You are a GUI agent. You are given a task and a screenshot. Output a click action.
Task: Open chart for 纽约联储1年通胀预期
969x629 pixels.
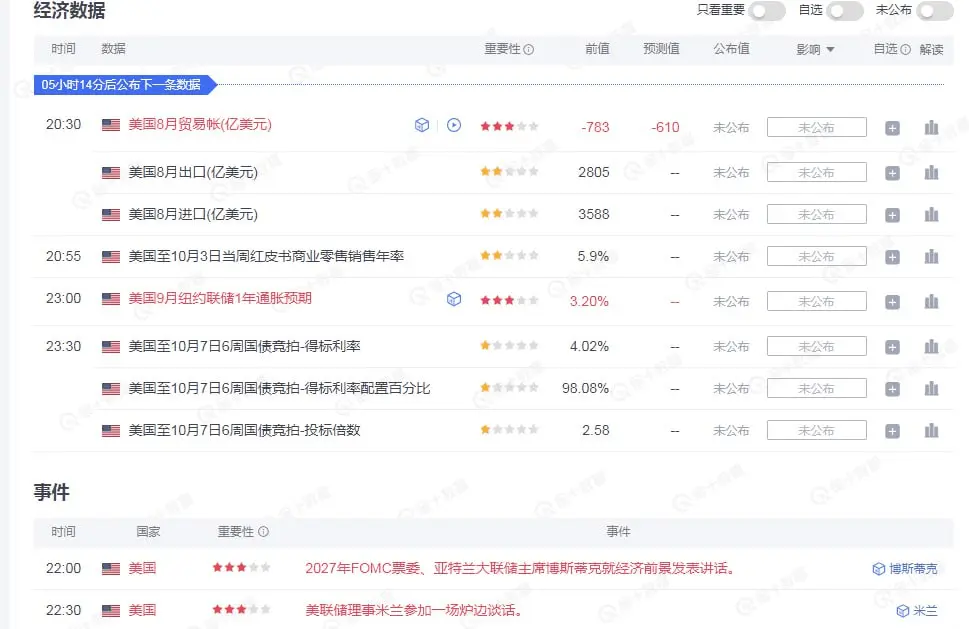[x=931, y=302]
